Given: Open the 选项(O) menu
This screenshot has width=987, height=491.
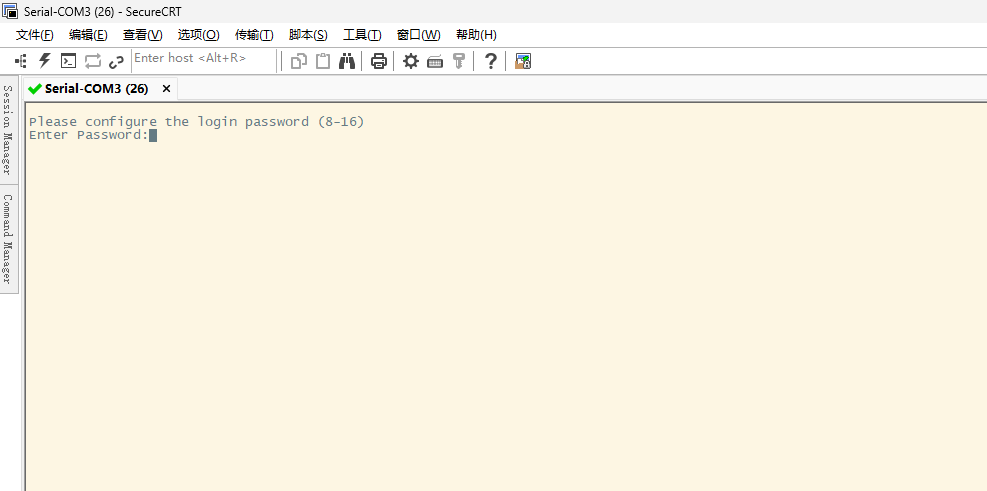Looking at the screenshot, I should (x=198, y=35).
